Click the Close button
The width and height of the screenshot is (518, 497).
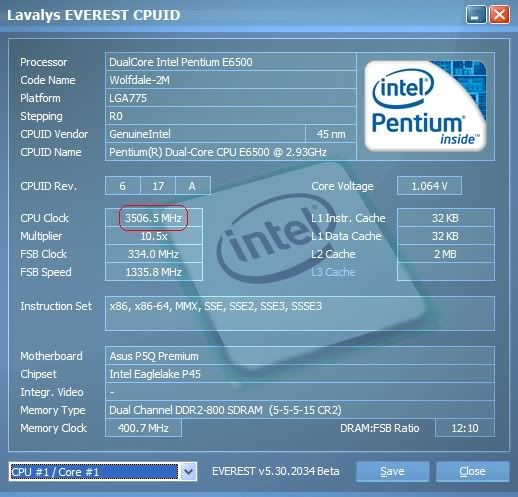pyautogui.click(x=472, y=471)
